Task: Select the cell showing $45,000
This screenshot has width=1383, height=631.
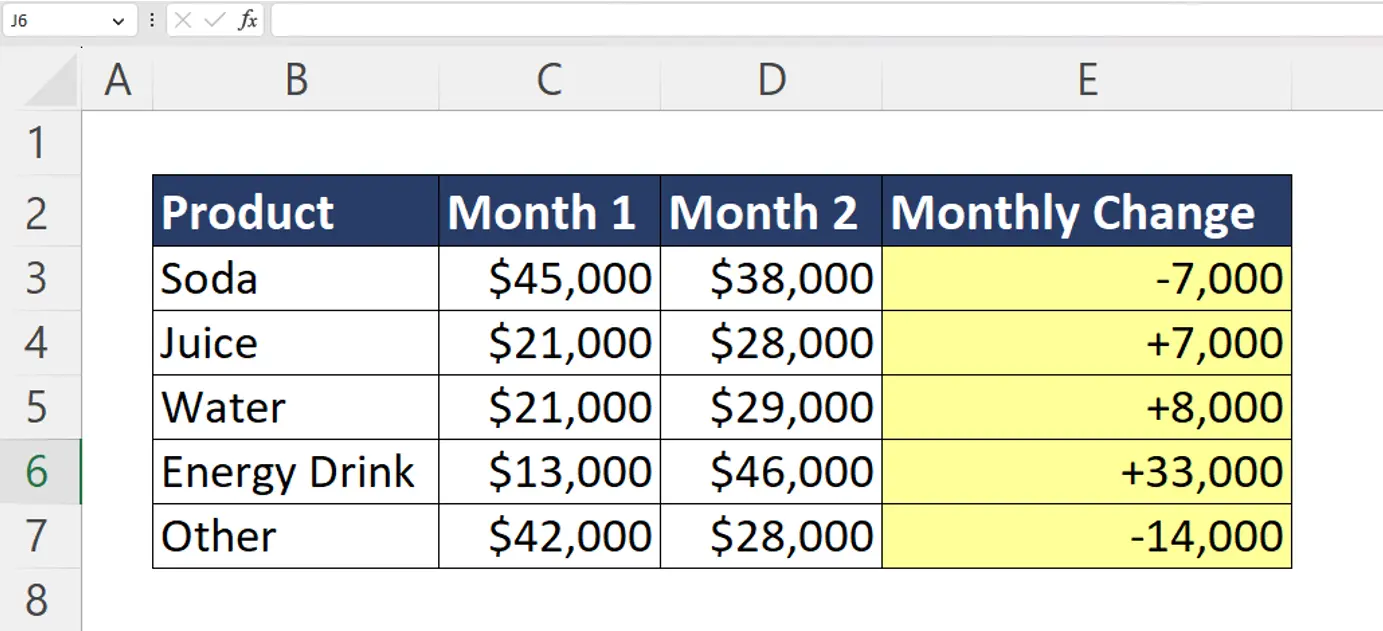Action: point(548,278)
